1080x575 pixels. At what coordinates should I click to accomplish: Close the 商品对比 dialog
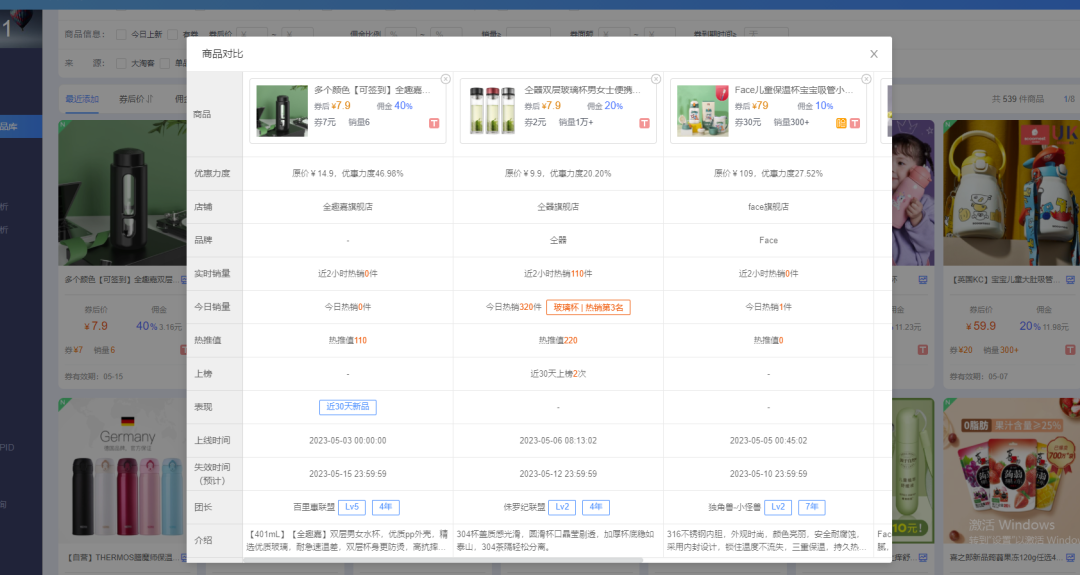tap(873, 54)
